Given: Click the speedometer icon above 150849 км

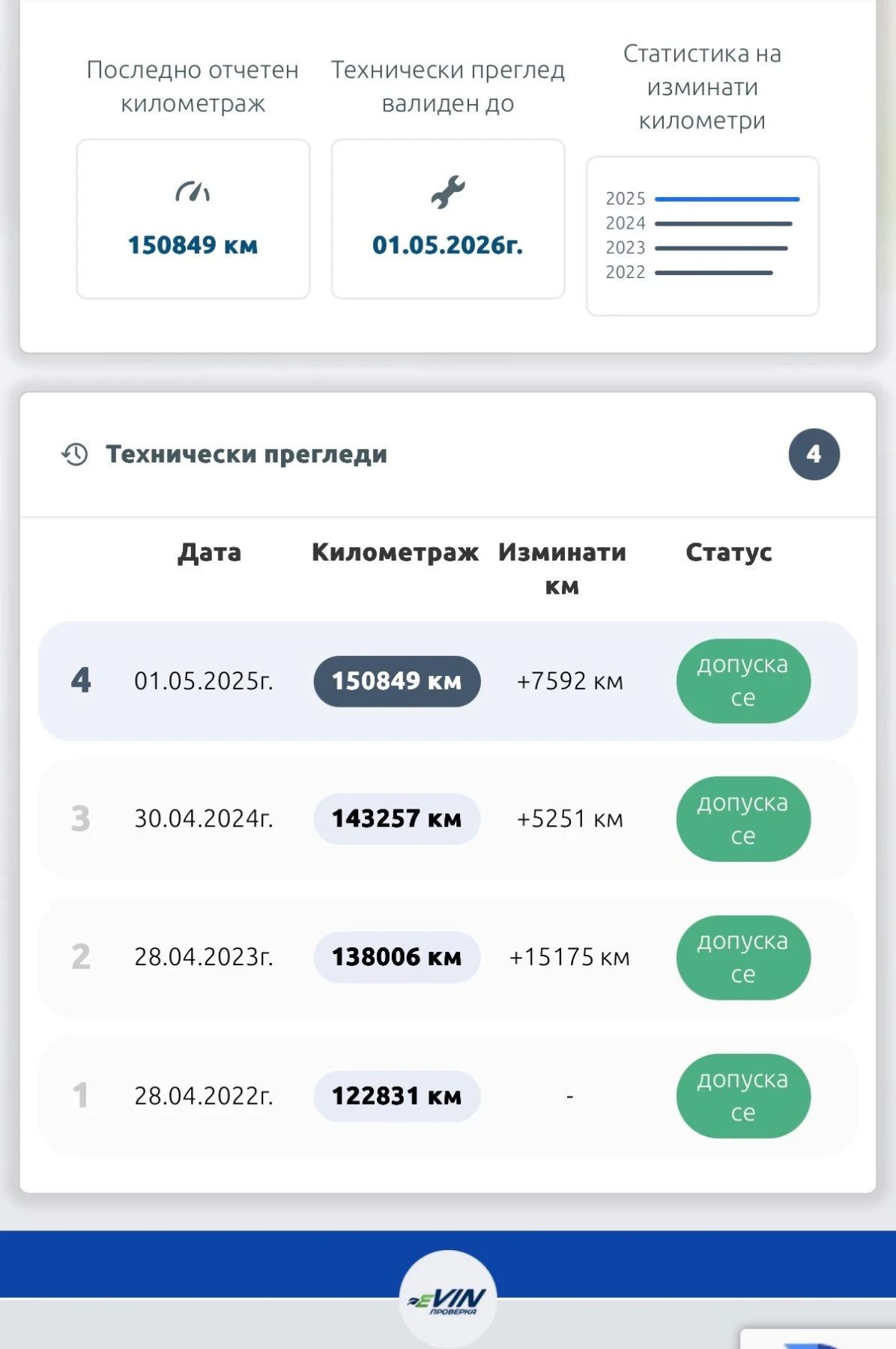Looking at the screenshot, I should [193, 193].
